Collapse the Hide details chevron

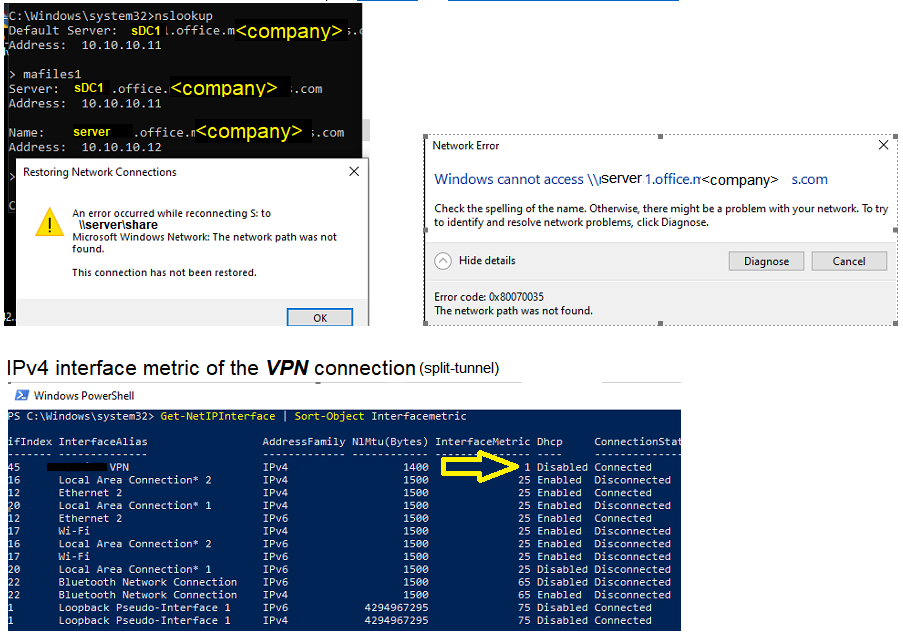point(443,261)
